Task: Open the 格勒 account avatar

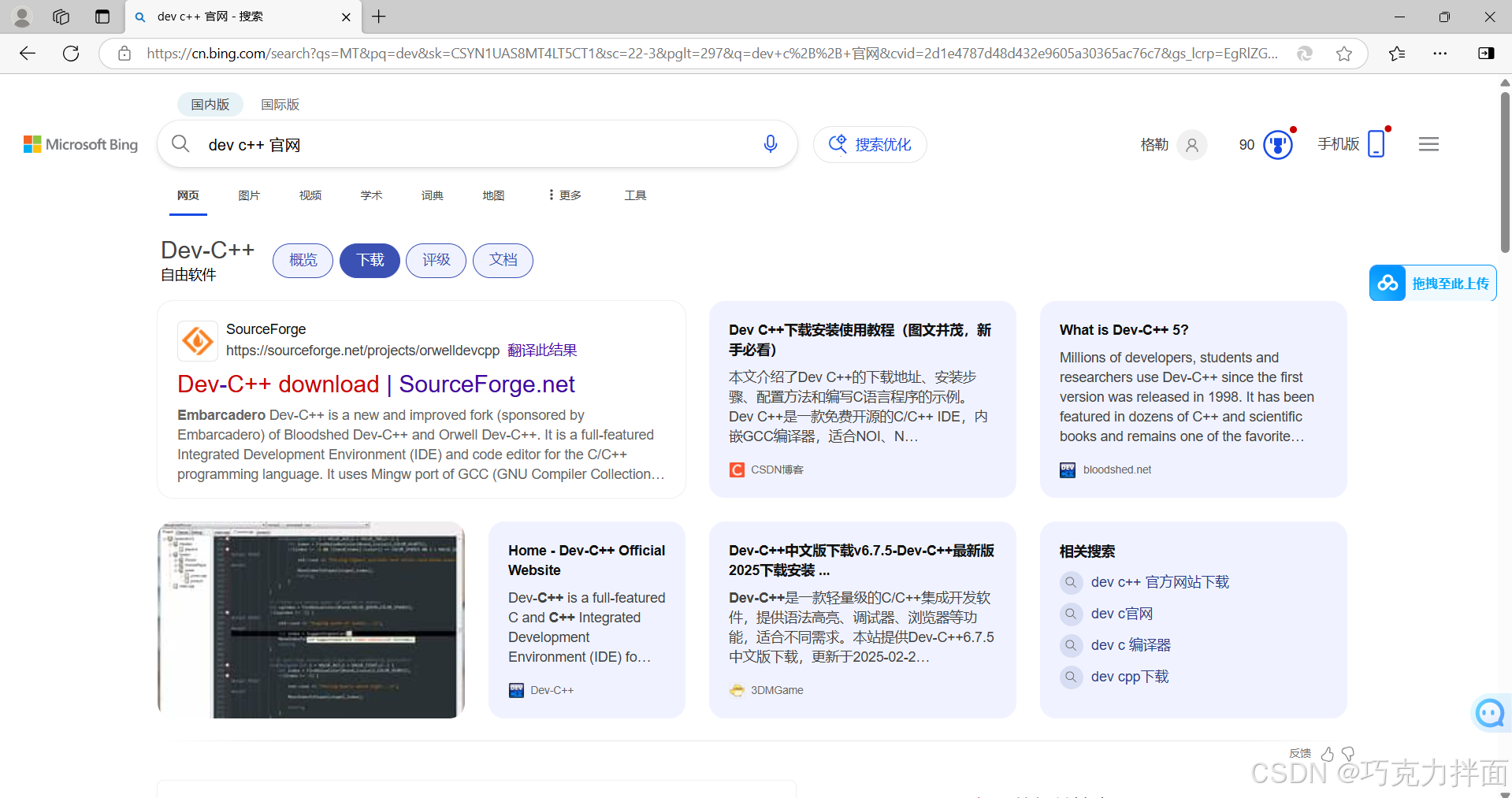Action: (x=1192, y=145)
